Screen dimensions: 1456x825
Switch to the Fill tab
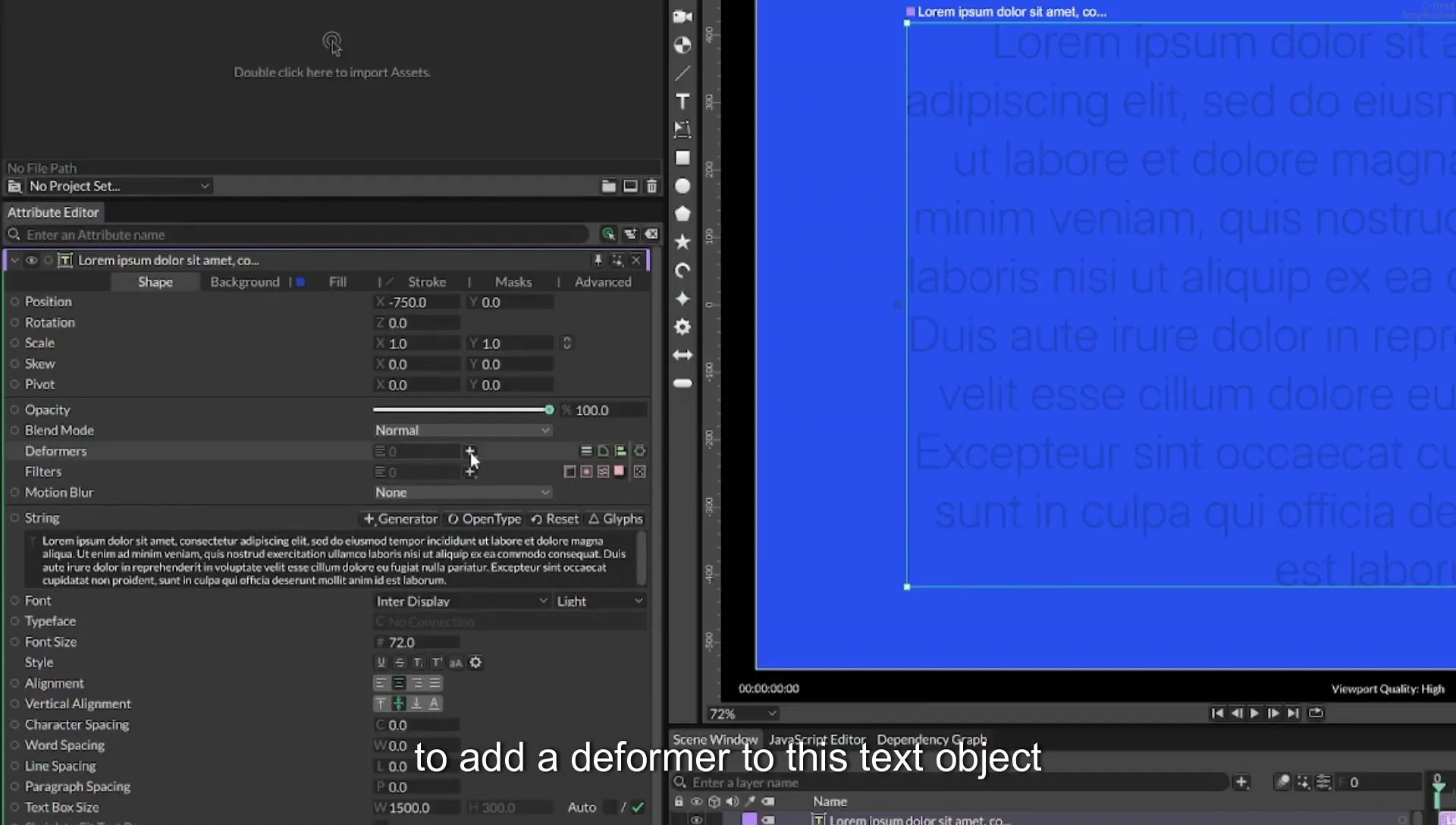tap(337, 281)
